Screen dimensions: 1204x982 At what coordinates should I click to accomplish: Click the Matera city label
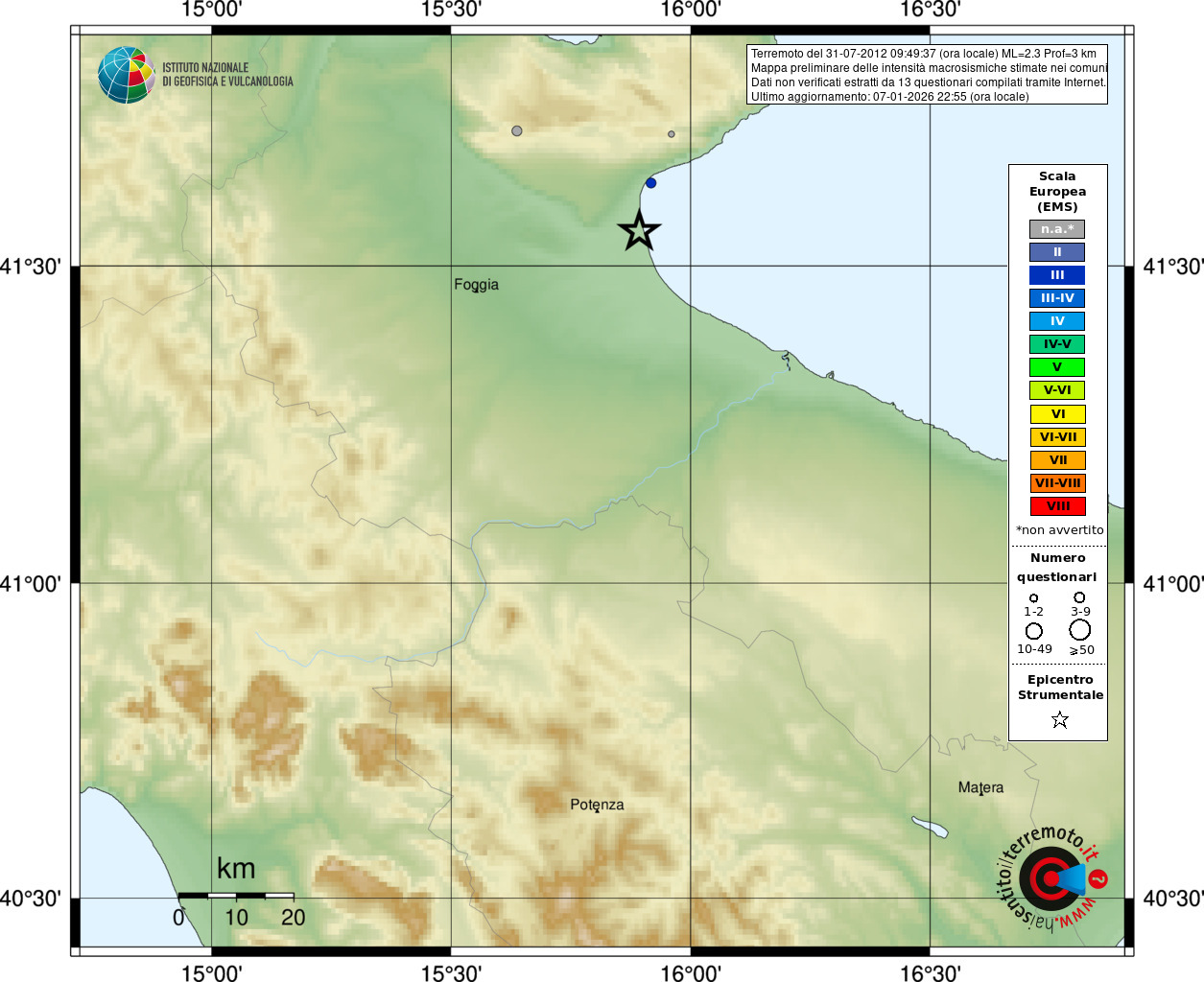click(980, 787)
